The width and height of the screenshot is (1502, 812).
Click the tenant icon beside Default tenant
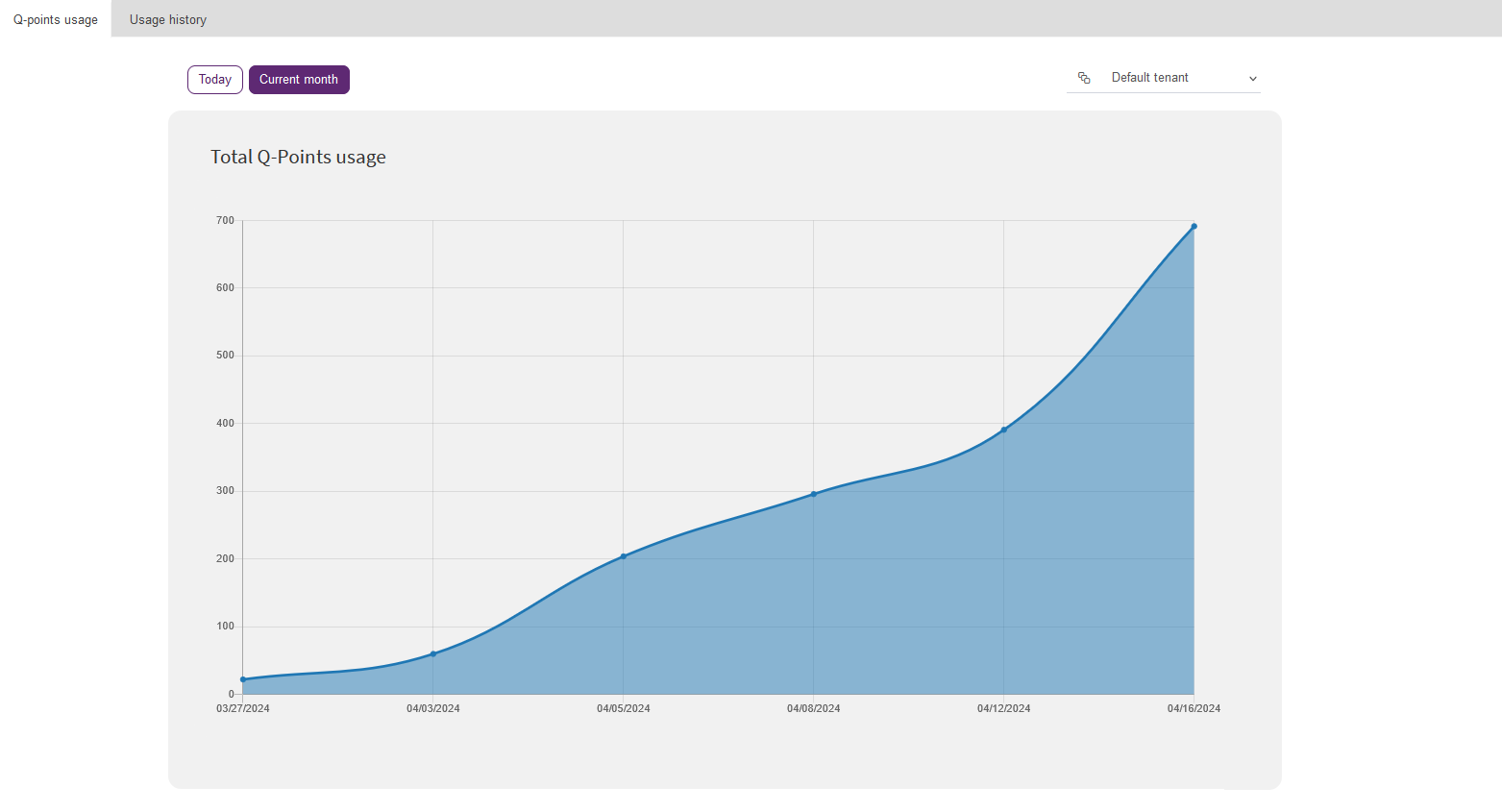click(1084, 78)
